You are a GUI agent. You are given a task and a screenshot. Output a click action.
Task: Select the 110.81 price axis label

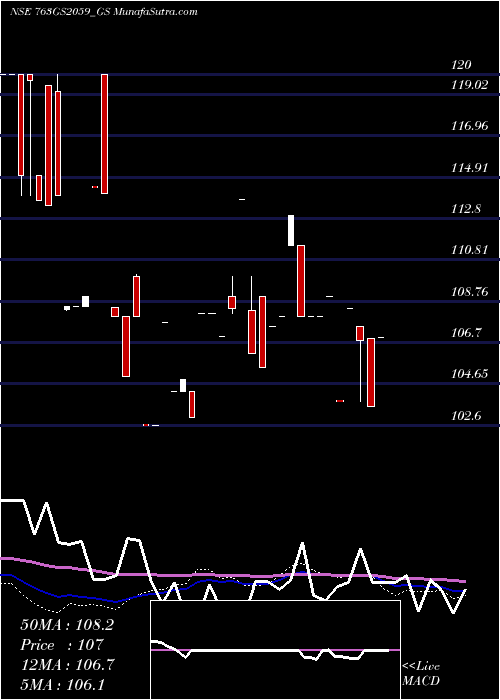[470, 250]
